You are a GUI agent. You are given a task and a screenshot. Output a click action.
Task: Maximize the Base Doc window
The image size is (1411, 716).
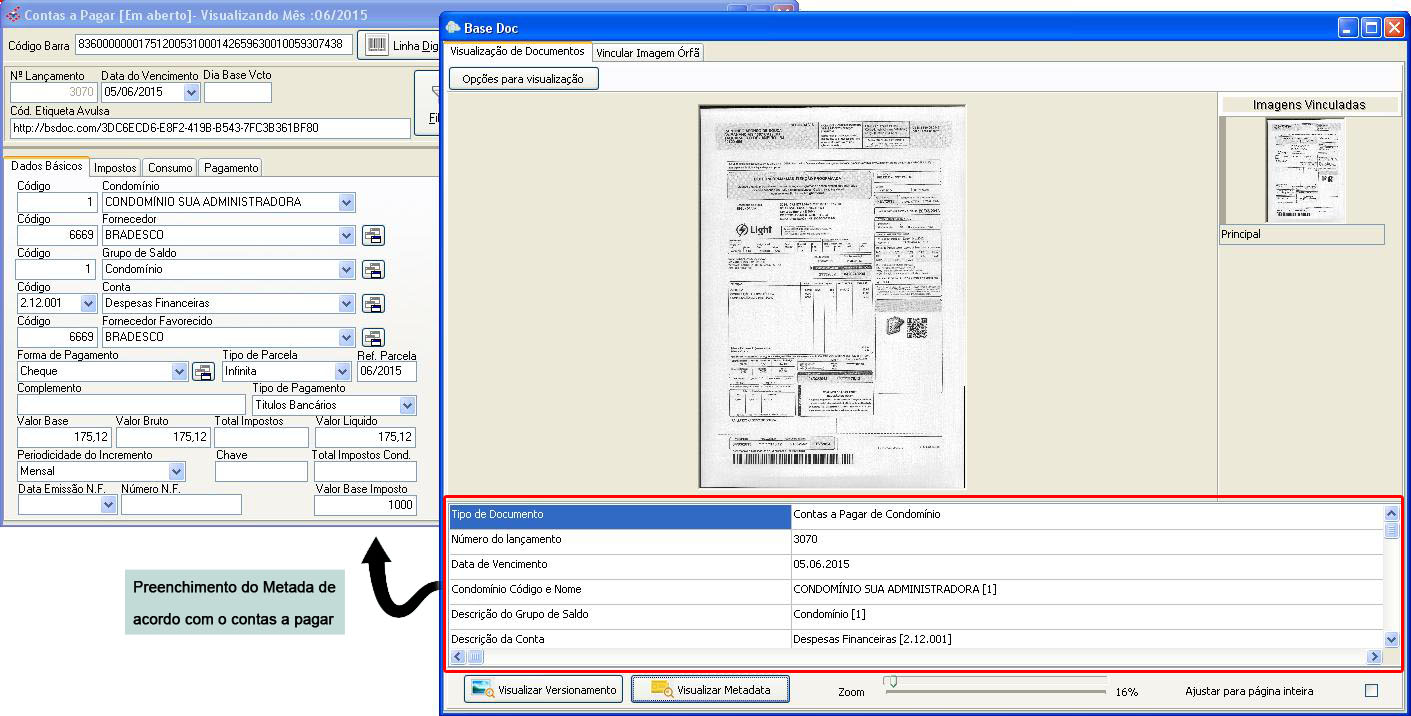(1371, 28)
